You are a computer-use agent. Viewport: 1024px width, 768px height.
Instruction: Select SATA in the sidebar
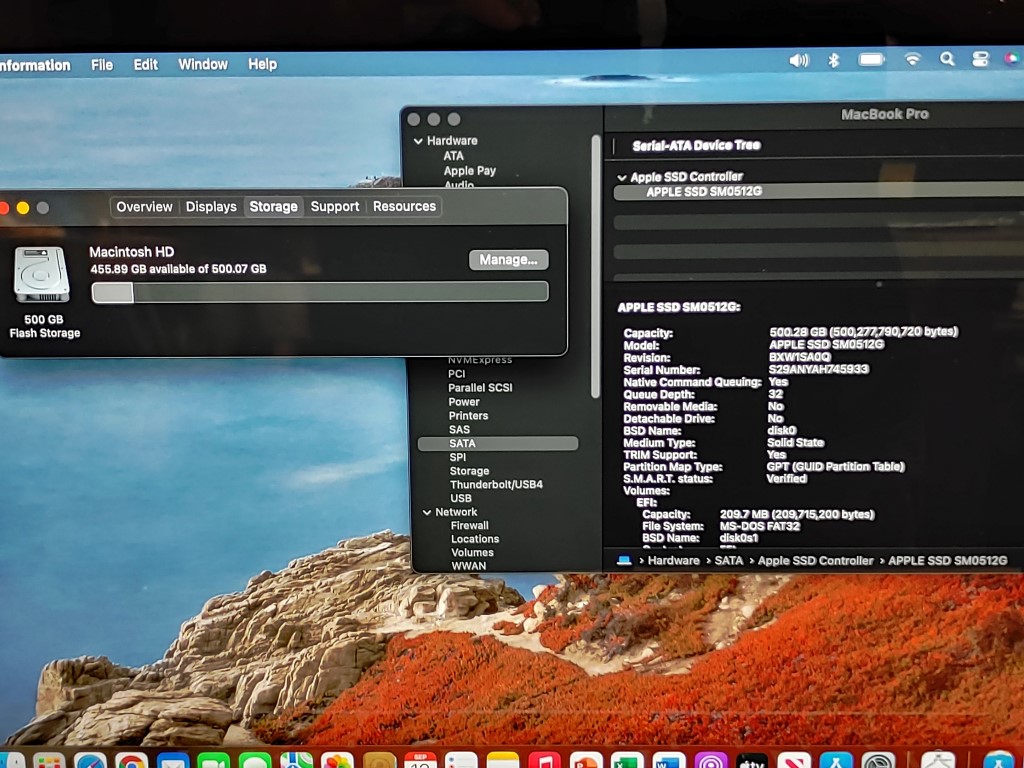pos(498,443)
